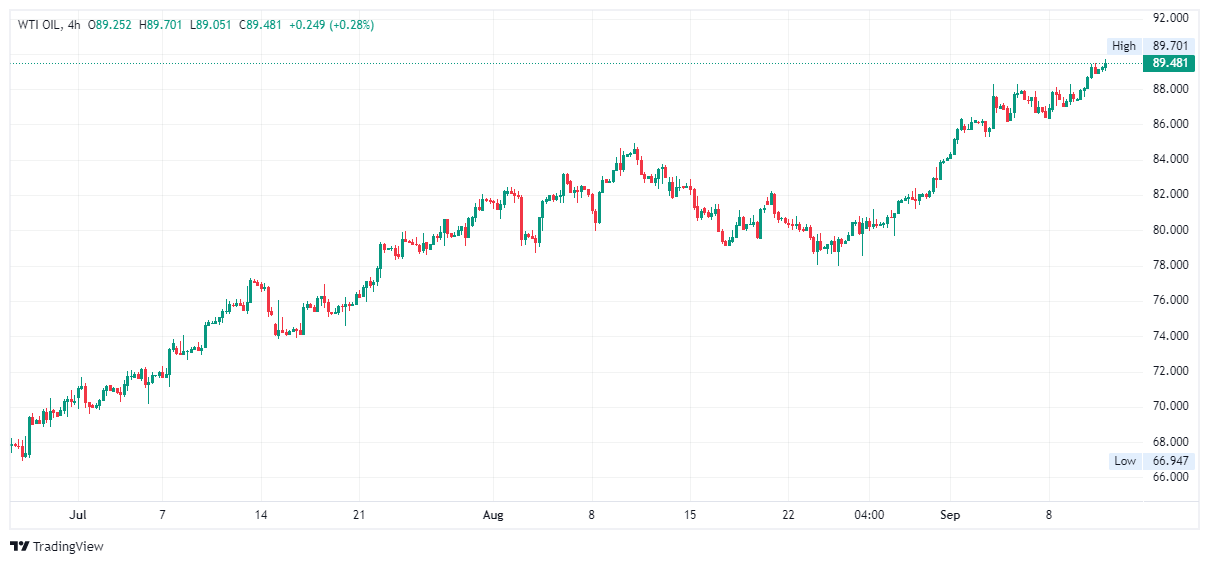Click the TradingView logo icon
The width and height of the screenshot is (1209, 564).
[19, 546]
